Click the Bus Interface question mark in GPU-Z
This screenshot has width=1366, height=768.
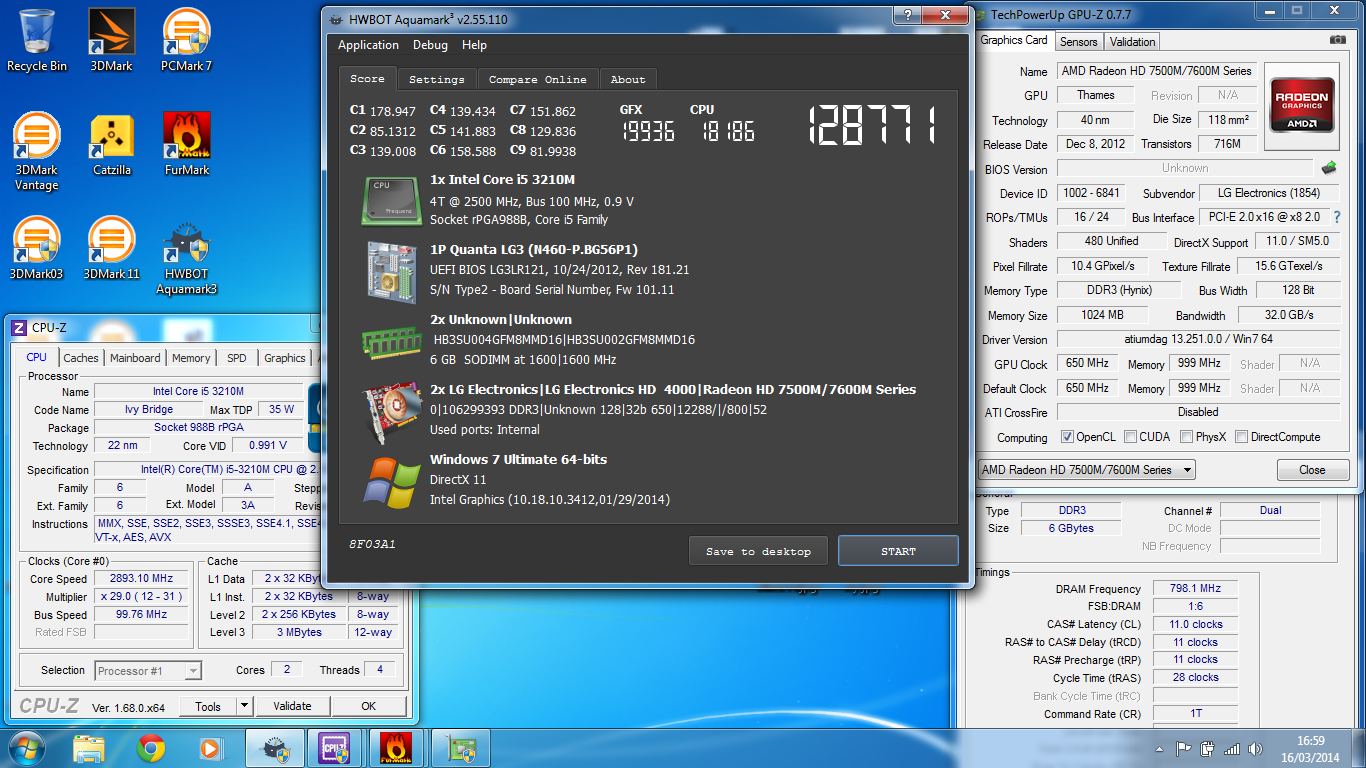pyautogui.click(x=1336, y=217)
